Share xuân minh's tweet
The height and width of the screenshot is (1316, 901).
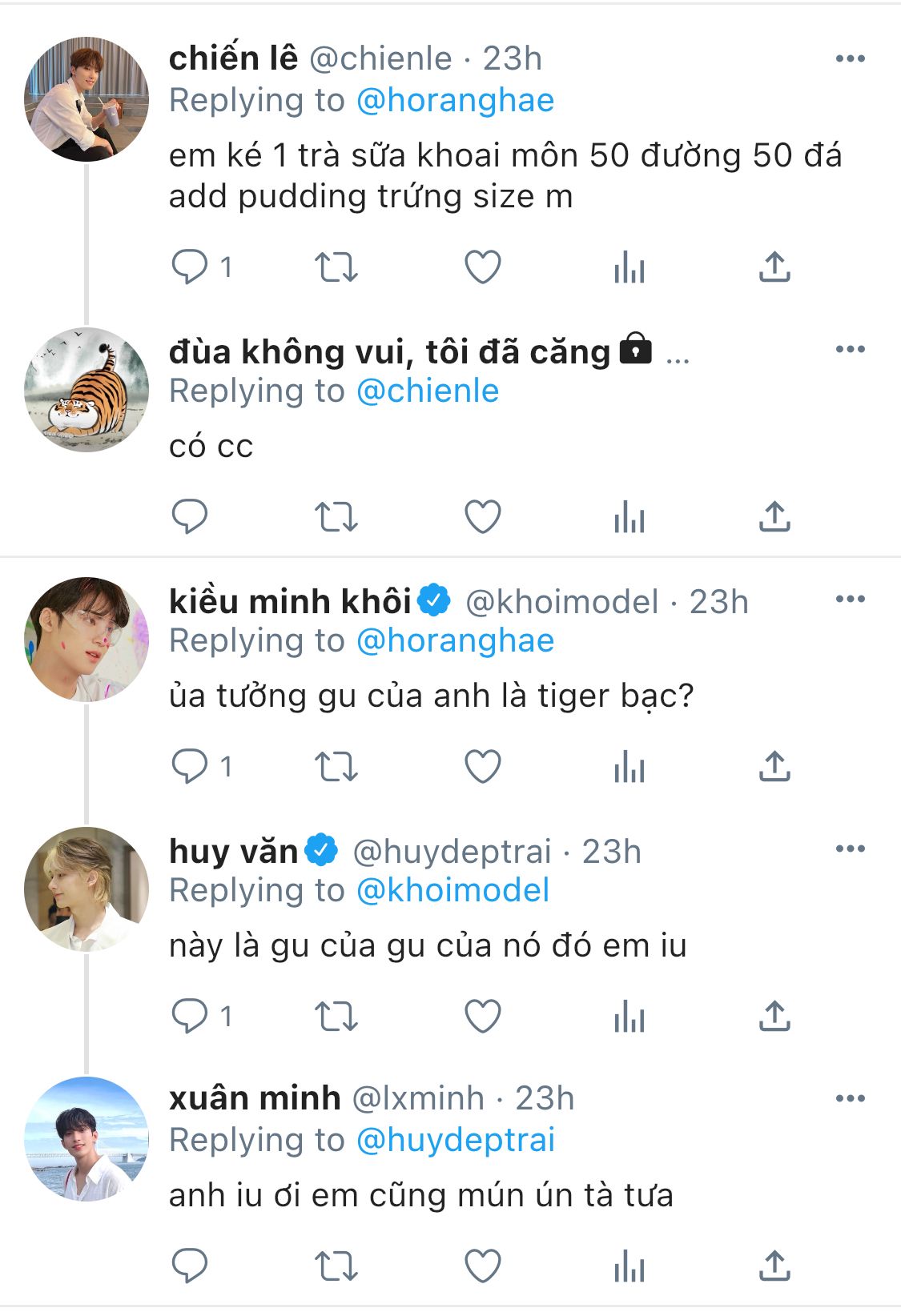click(774, 1266)
